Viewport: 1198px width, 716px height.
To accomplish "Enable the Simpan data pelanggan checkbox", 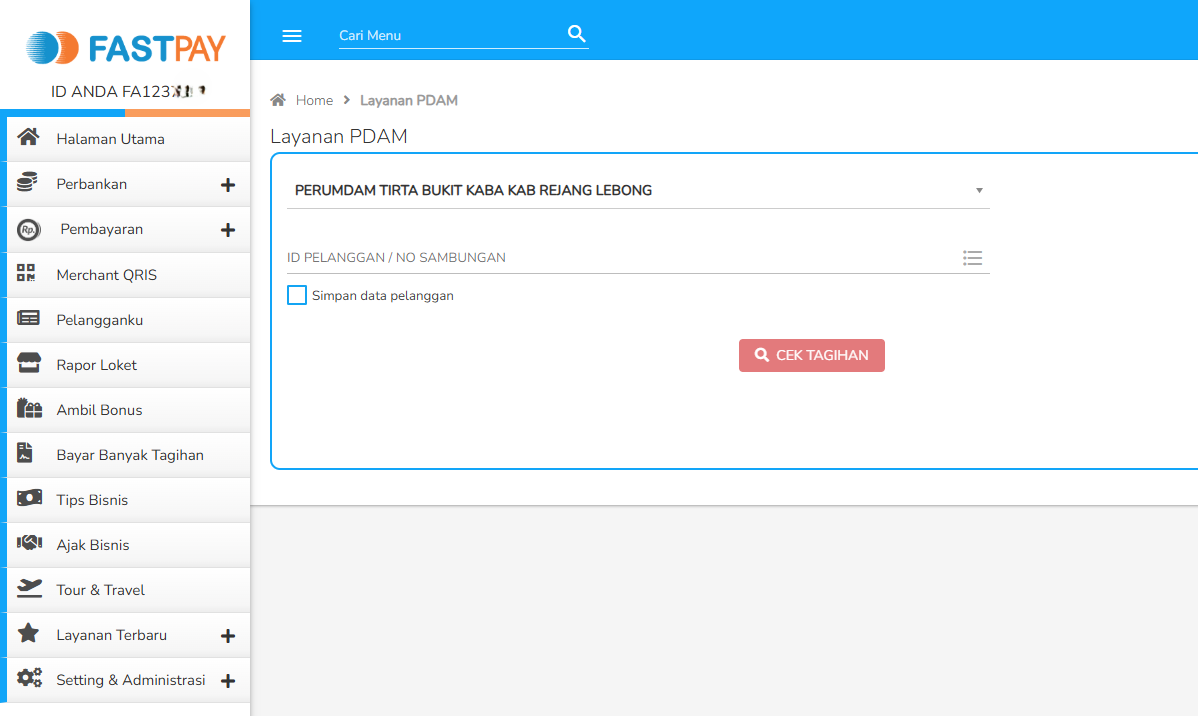I will pos(296,295).
